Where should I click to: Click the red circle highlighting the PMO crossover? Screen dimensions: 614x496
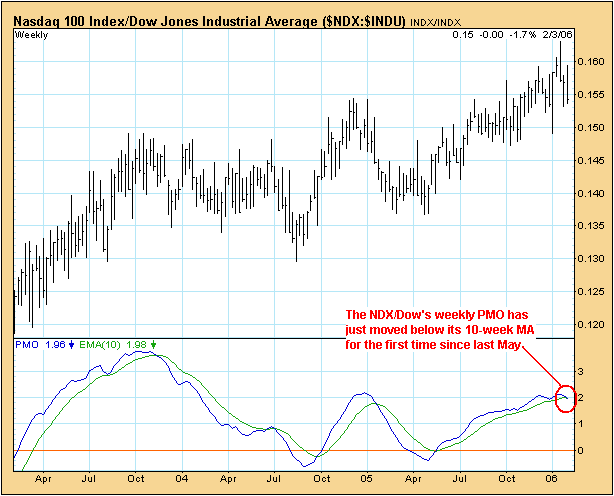[564, 398]
